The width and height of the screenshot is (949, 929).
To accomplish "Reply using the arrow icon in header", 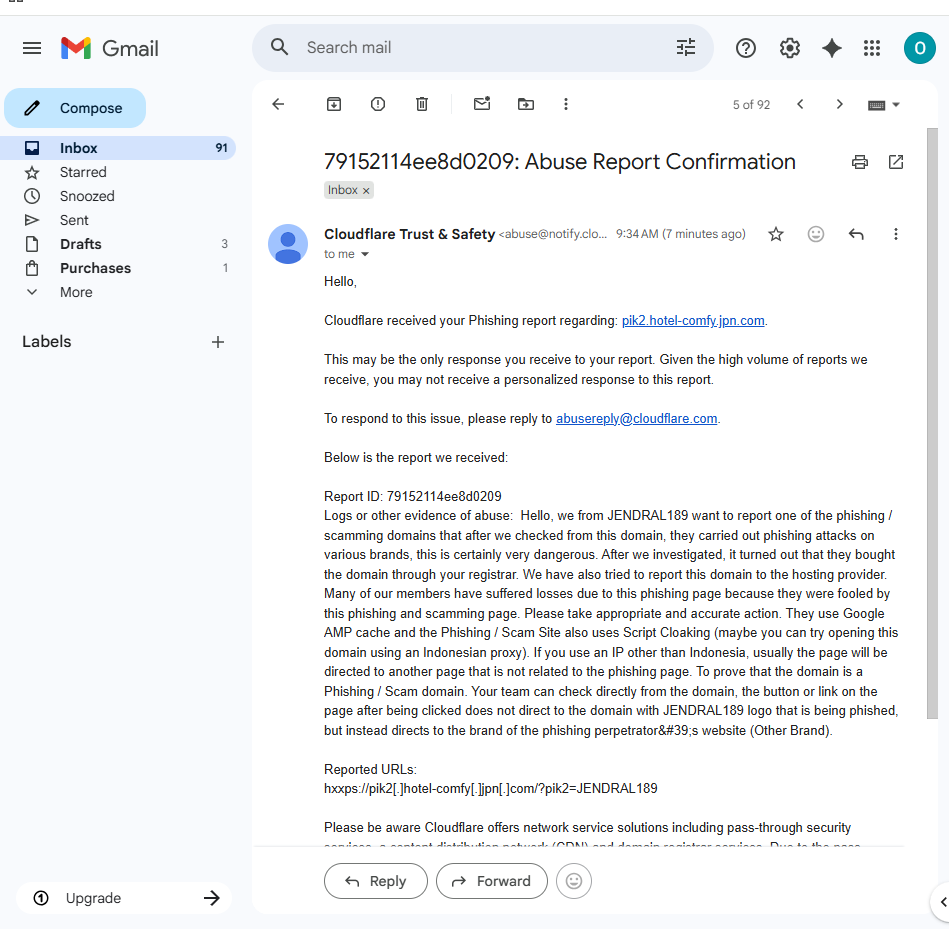I will click(x=856, y=234).
